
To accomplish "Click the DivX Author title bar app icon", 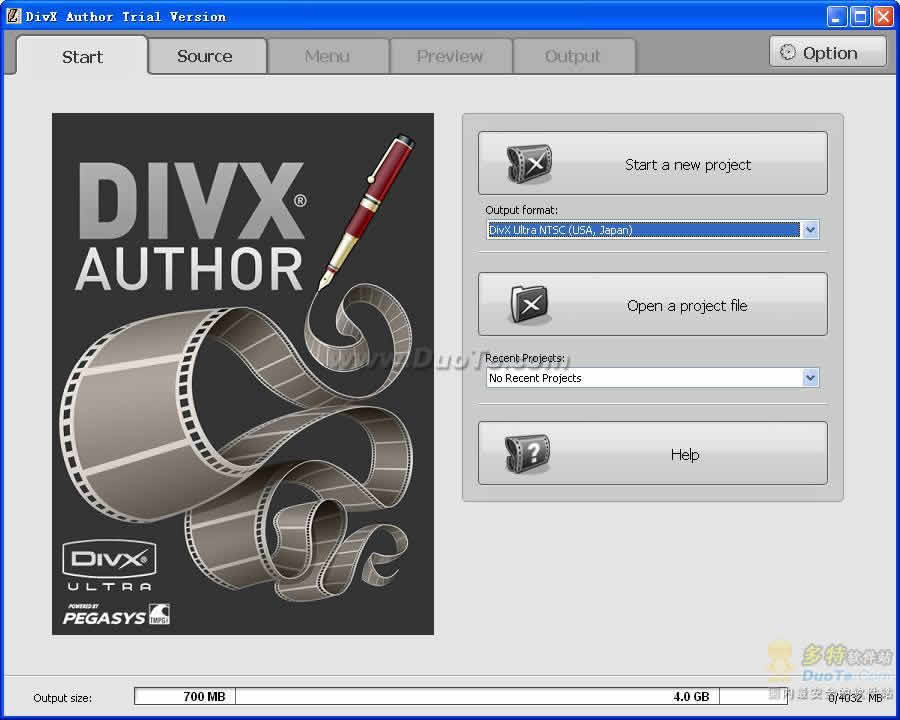I will click(x=13, y=16).
